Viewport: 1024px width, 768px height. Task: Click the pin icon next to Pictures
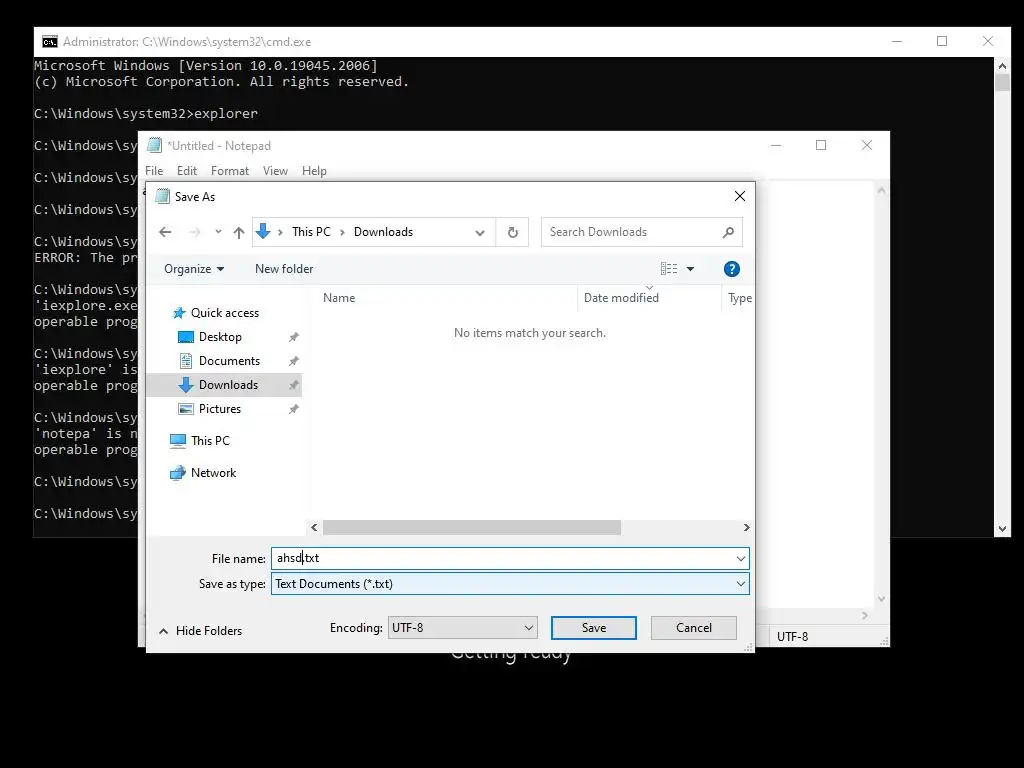click(294, 409)
